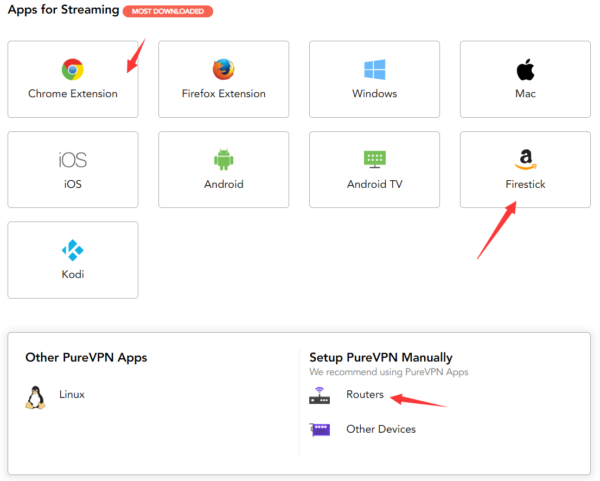The width and height of the screenshot is (600, 481).
Task: Click the Other PureVPN Apps heading
Action: coord(86,357)
